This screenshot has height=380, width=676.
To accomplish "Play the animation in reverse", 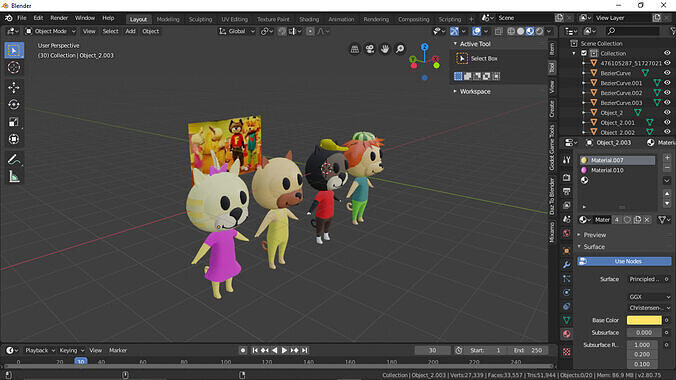I will pyautogui.click(x=275, y=350).
